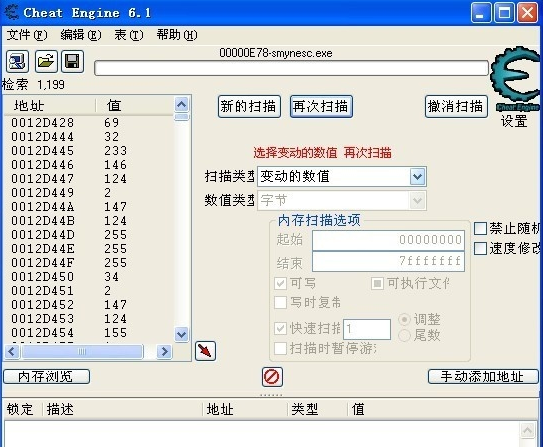Click the 结束 address field
This screenshot has width=543, height=447.
388,261
